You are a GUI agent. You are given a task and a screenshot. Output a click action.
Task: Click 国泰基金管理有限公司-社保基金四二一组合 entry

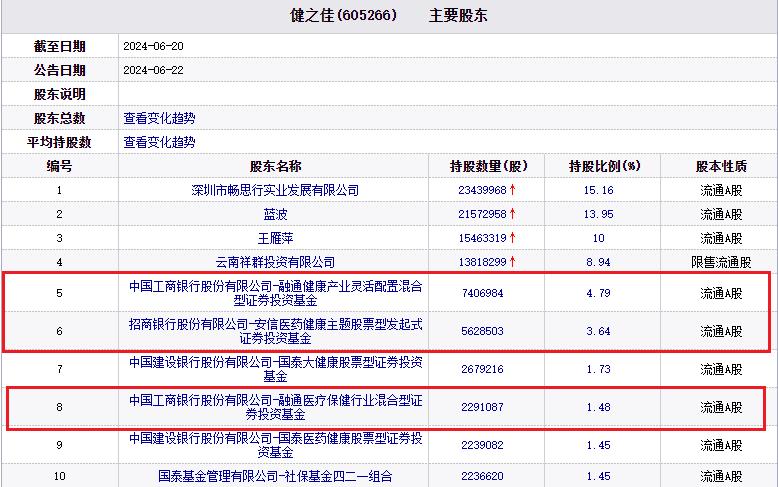pyautogui.click(x=275, y=476)
